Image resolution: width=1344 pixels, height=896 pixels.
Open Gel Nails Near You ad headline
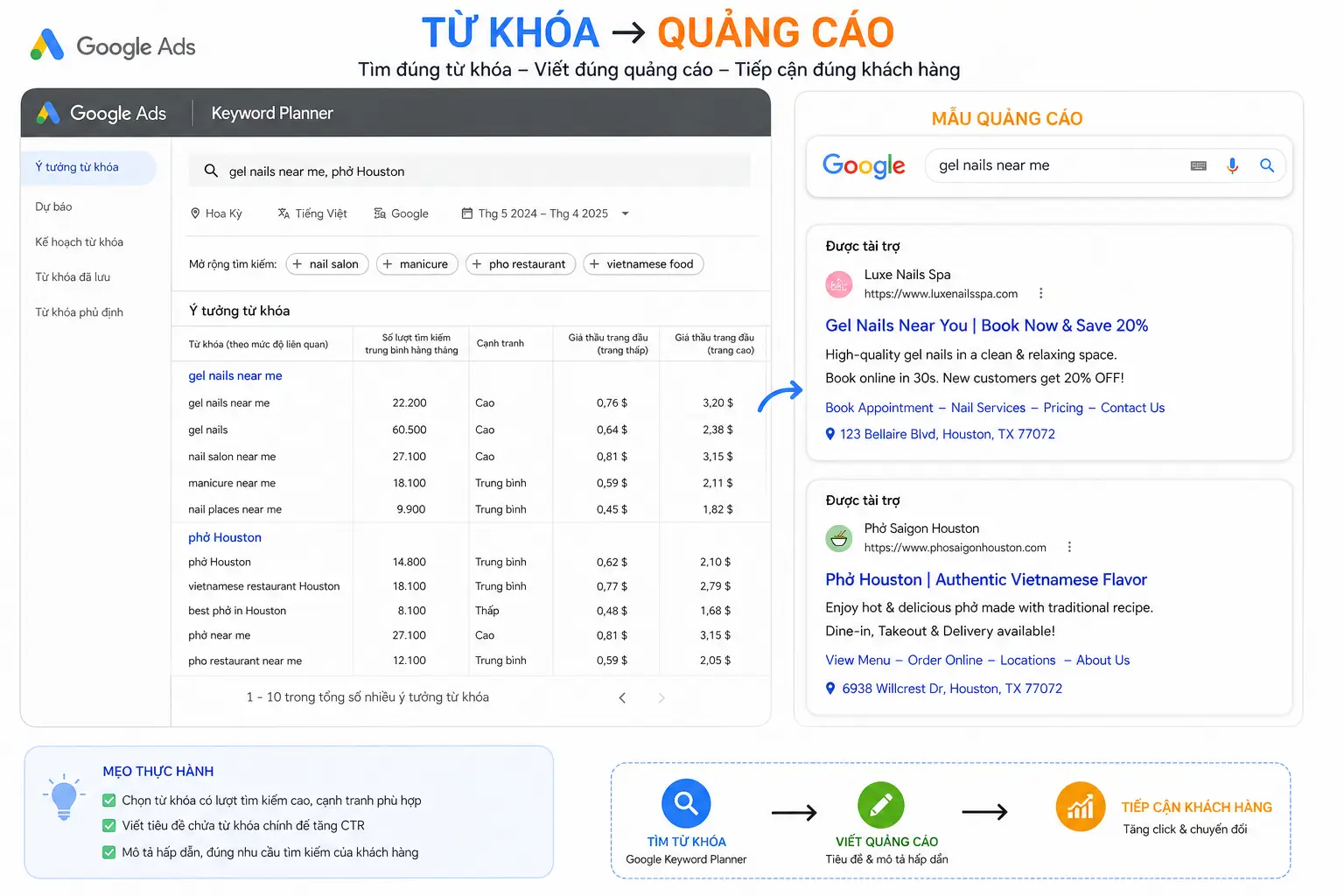tap(987, 325)
